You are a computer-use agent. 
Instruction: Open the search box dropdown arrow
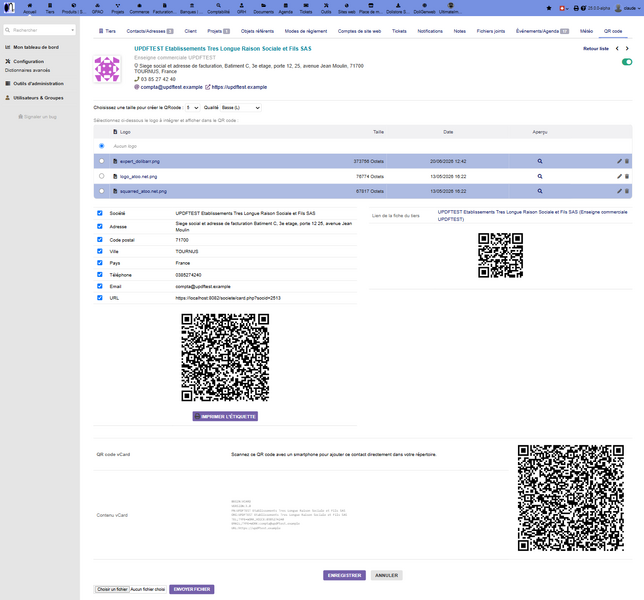73,30
